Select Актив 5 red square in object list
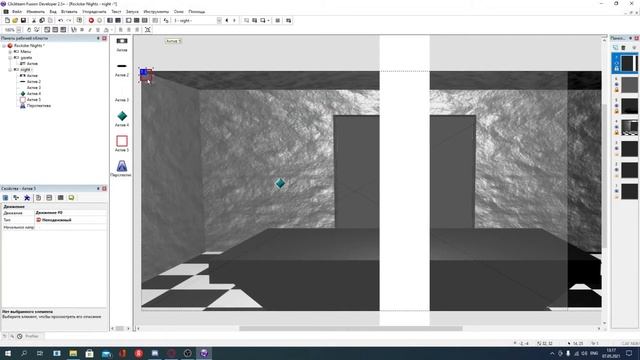Viewport: 640px width, 360px height. 122,141
